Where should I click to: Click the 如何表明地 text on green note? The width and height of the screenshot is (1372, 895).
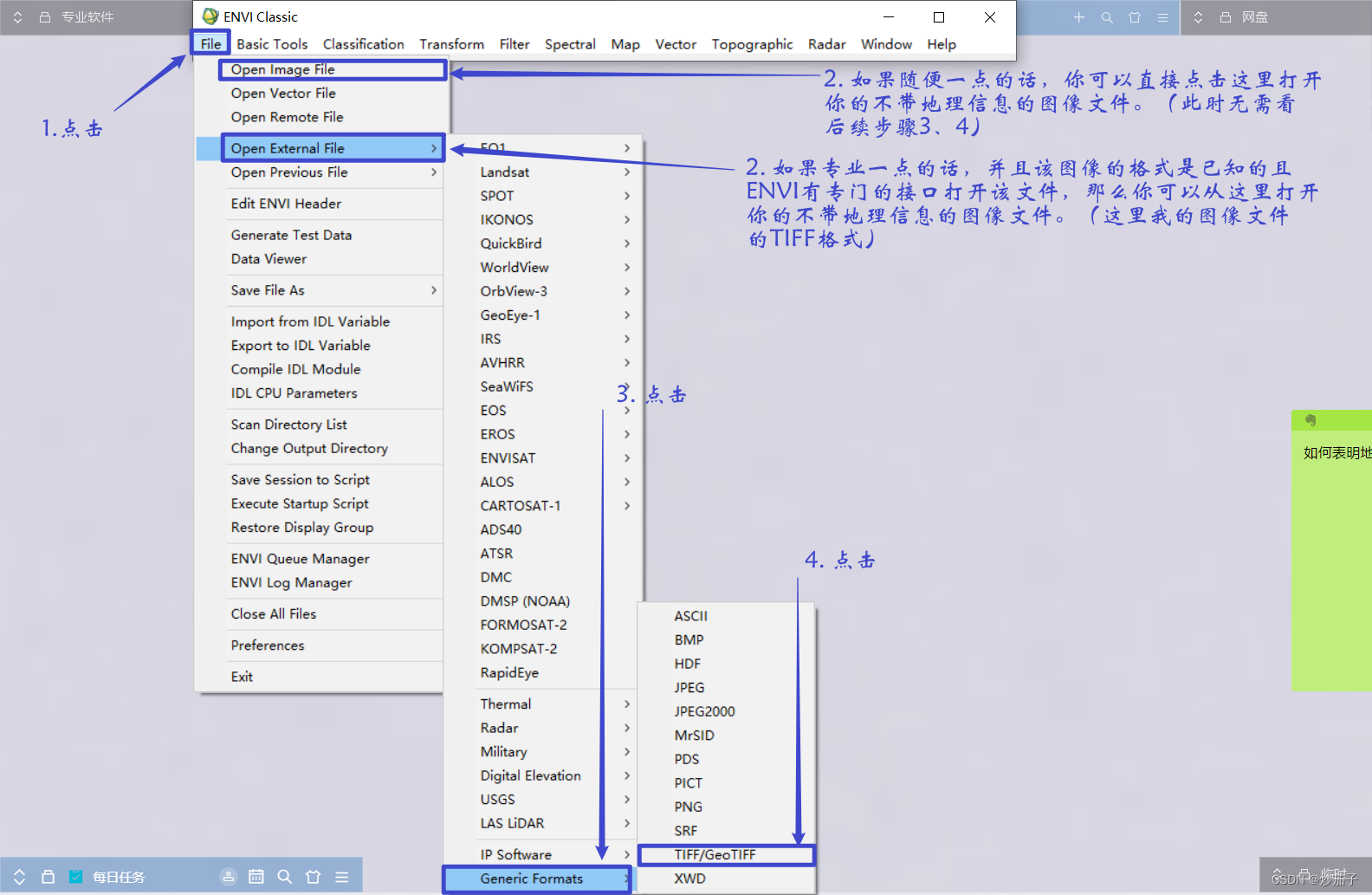tap(1337, 452)
